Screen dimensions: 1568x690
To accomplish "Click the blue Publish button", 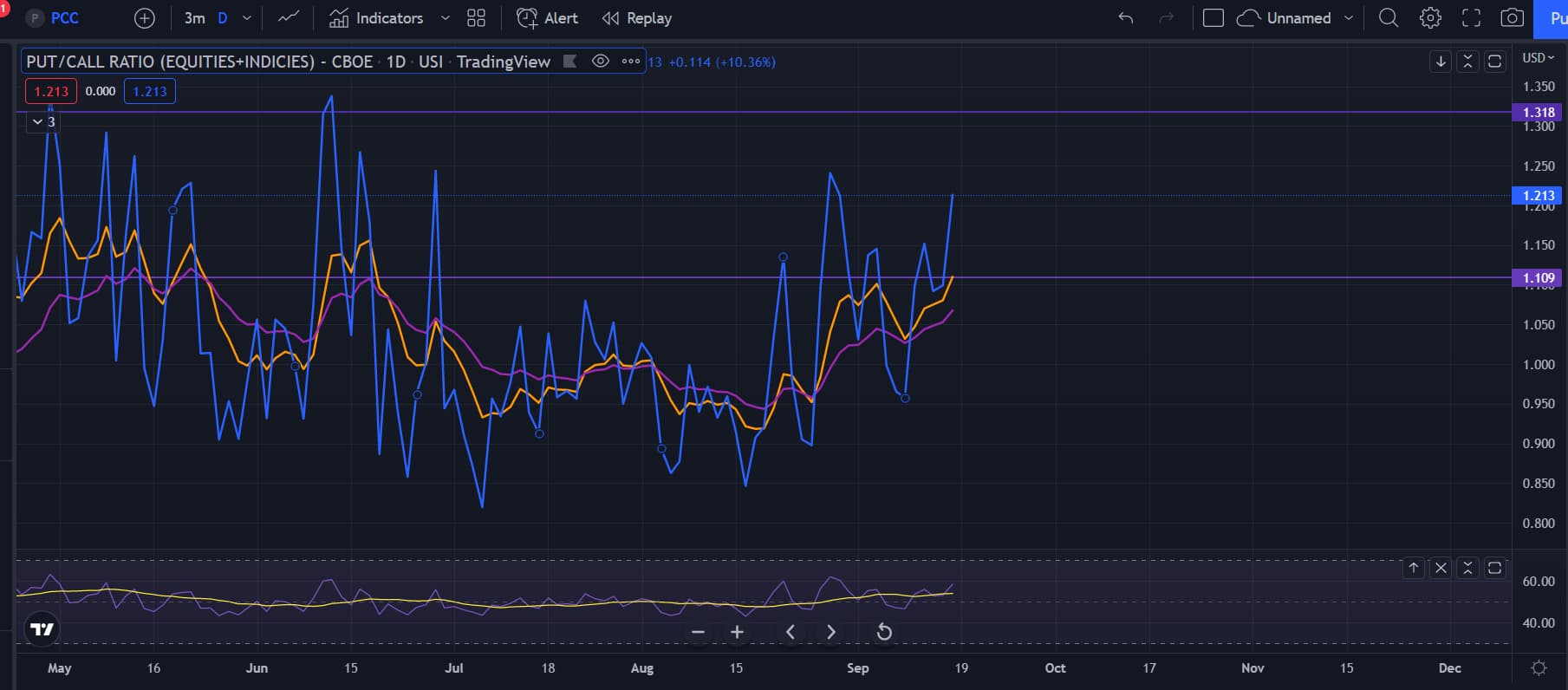I will pos(1551,18).
